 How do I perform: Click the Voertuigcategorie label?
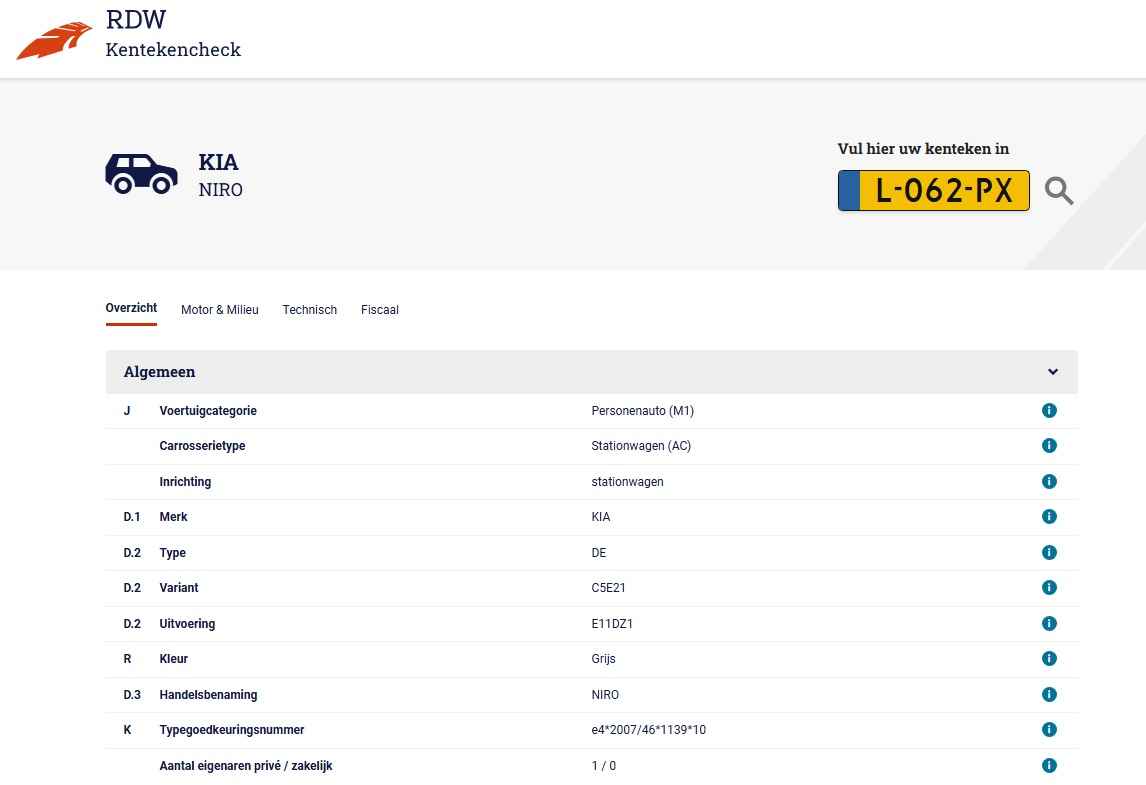(208, 411)
